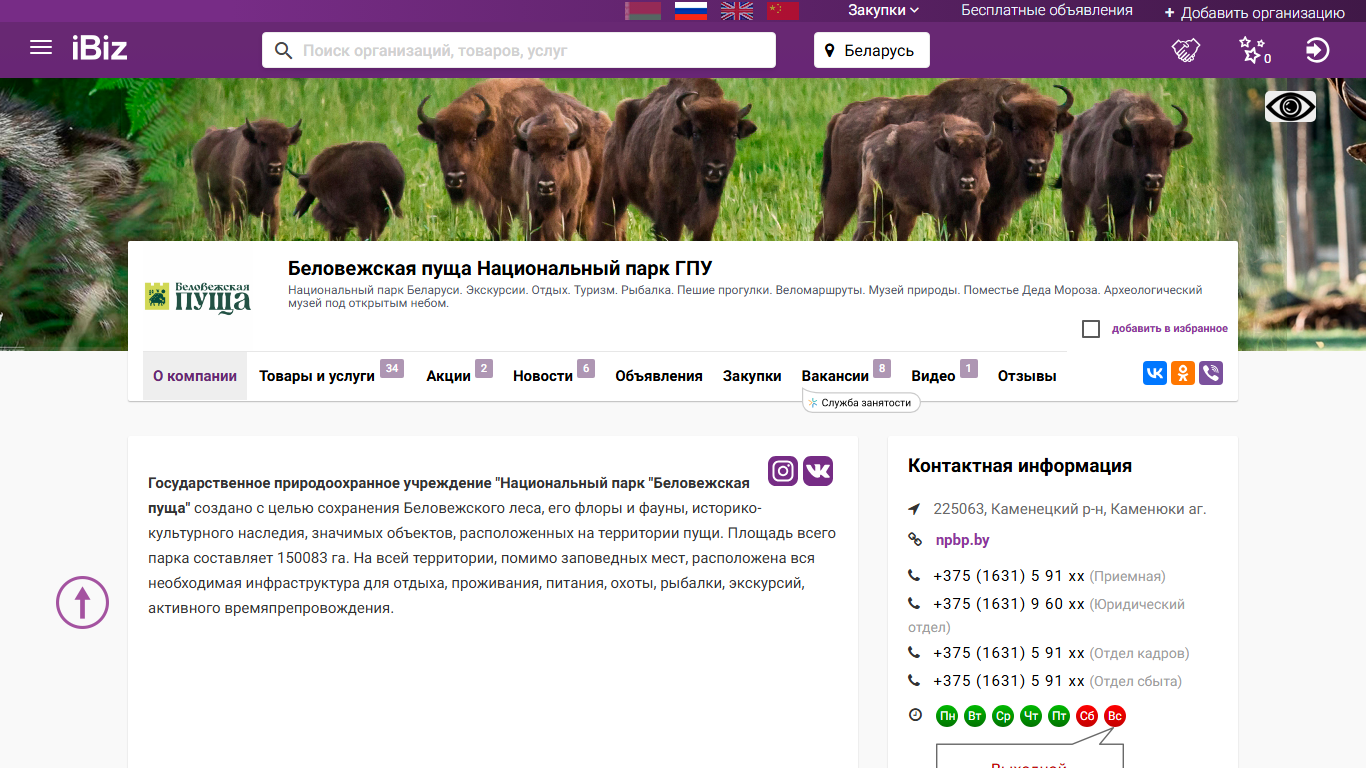Click the iBiz logo
Viewport: 1366px width, 768px height.
pos(99,48)
